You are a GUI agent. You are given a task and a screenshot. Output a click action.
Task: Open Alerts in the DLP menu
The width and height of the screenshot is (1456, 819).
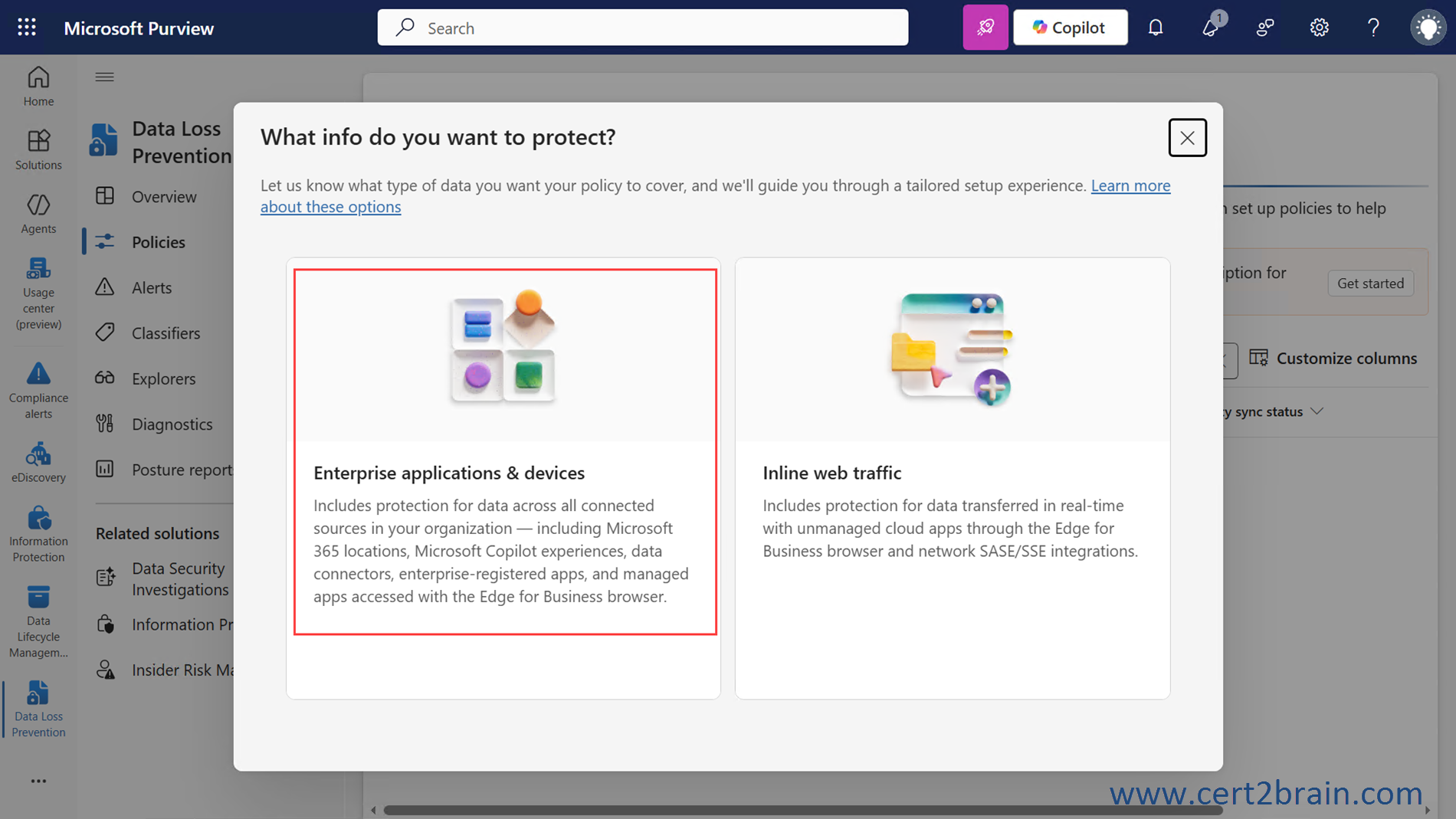pos(152,287)
